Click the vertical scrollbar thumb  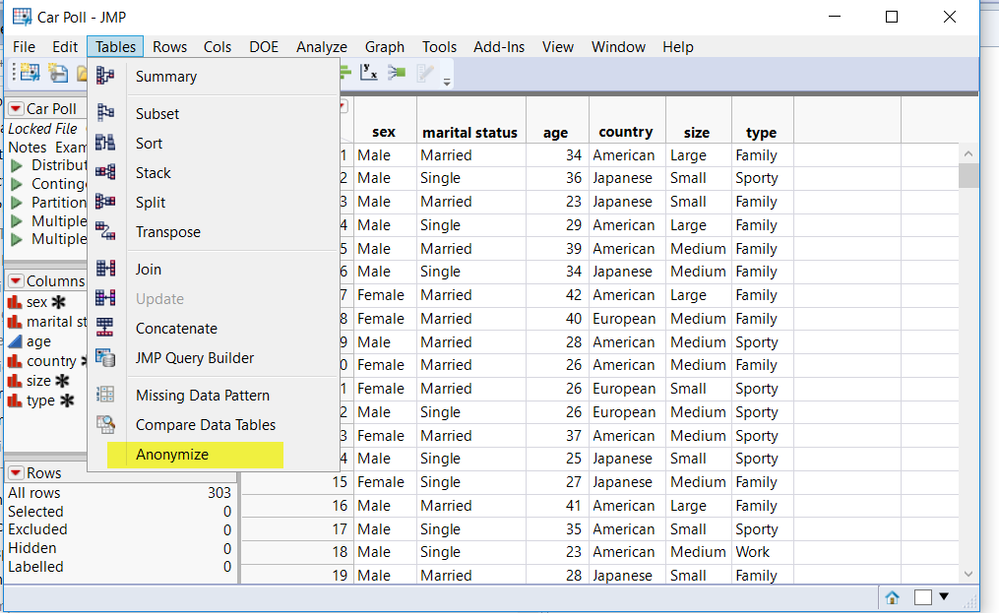968,175
